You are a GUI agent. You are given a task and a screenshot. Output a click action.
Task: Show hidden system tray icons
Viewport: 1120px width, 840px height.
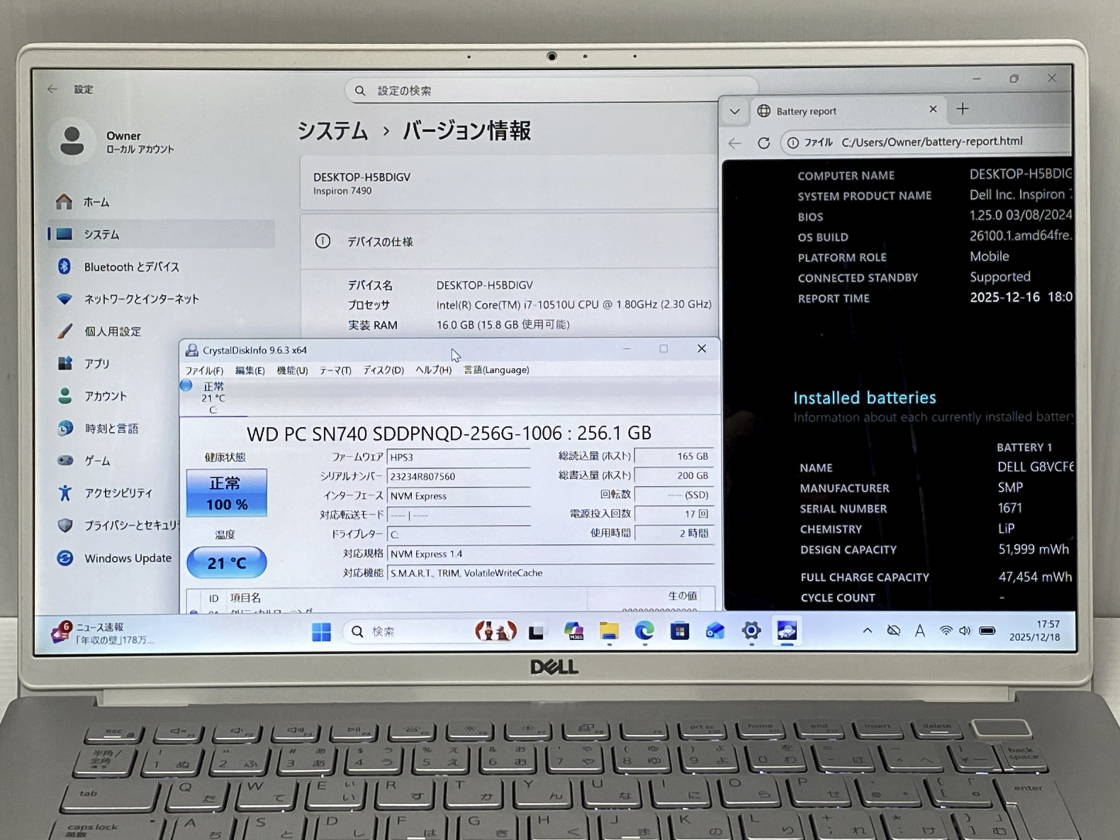[x=867, y=631]
